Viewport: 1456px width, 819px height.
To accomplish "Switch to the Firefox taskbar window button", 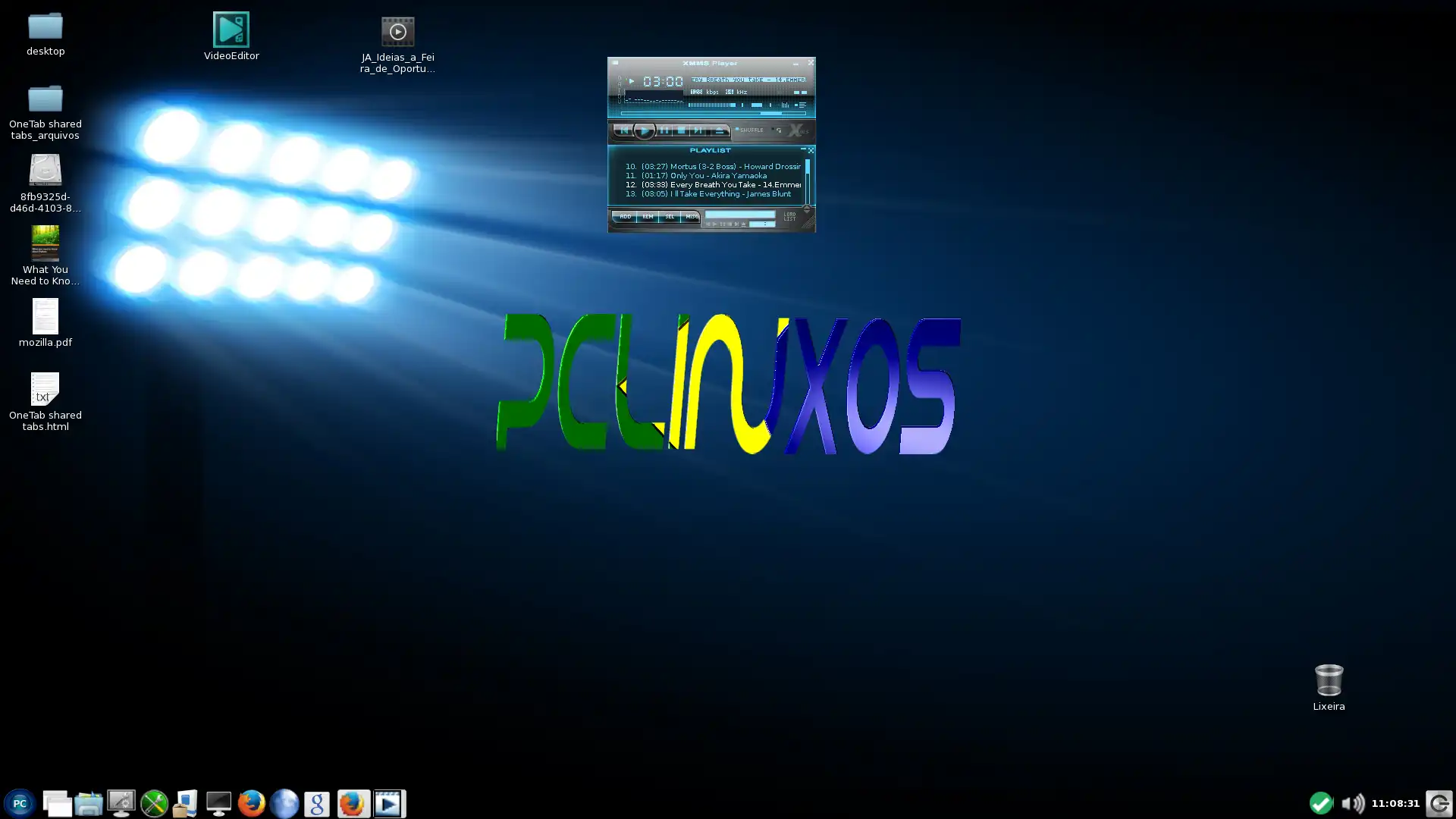I will pyautogui.click(x=353, y=803).
